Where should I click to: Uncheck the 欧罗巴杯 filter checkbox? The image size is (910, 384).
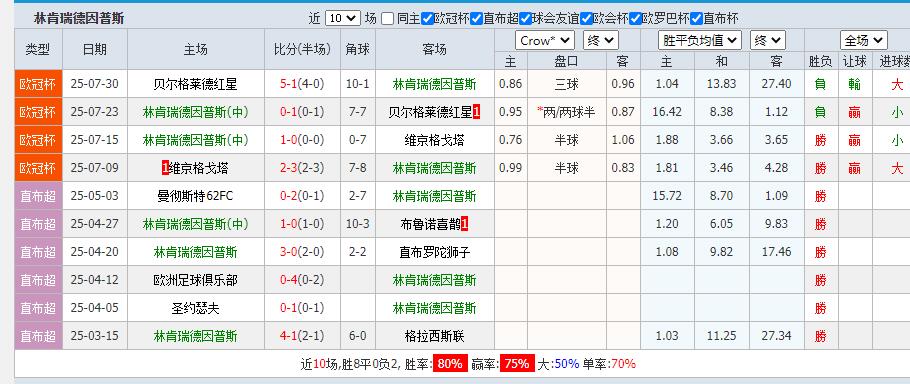pos(635,19)
